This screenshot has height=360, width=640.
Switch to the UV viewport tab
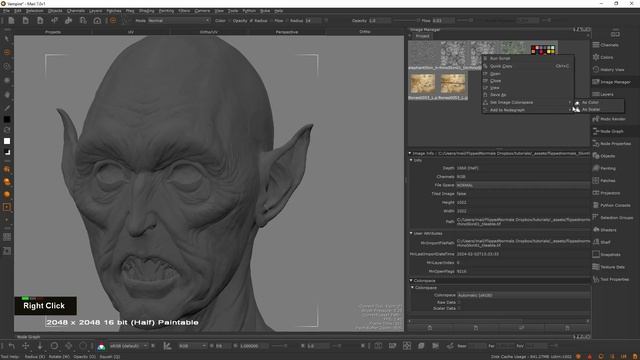131,32
